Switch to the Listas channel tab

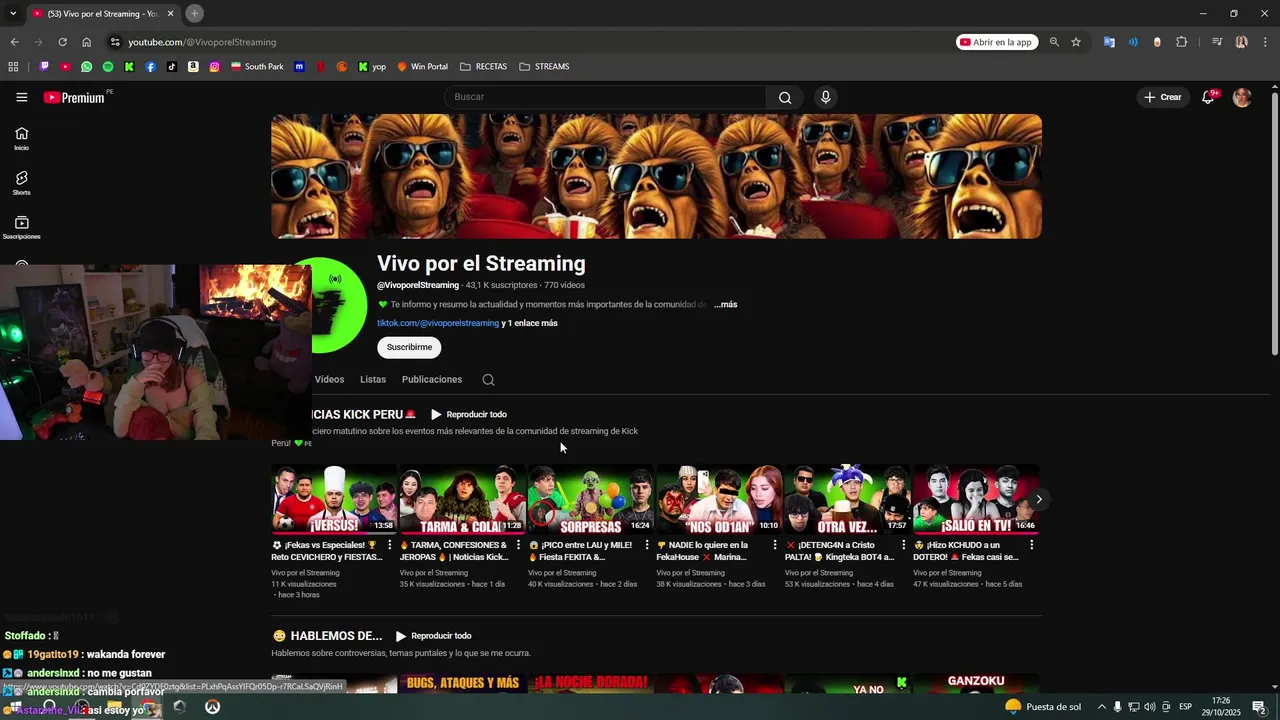tap(373, 380)
